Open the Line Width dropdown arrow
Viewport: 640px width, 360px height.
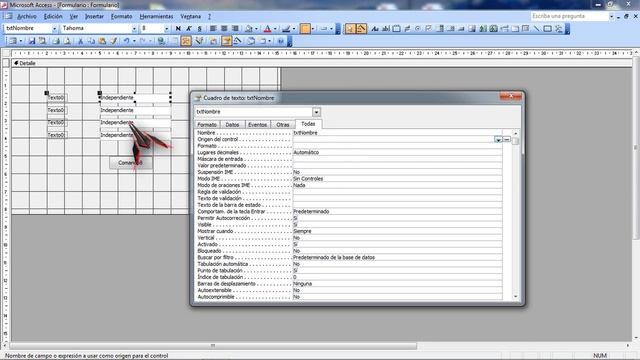click(313, 29)
